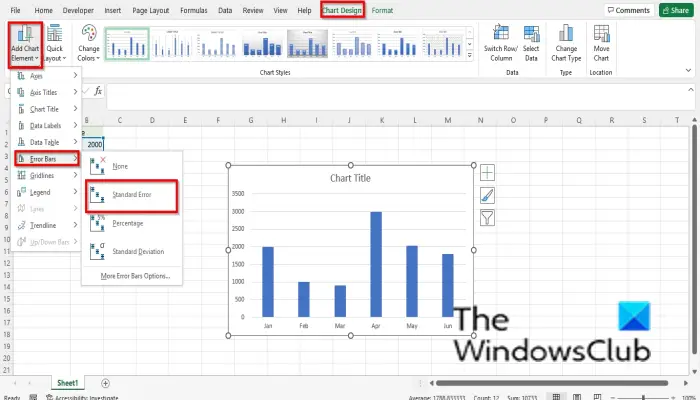Click the Chart Title text in chart
This screenshot has height=400, width=700.
click(x=350, y=178)
